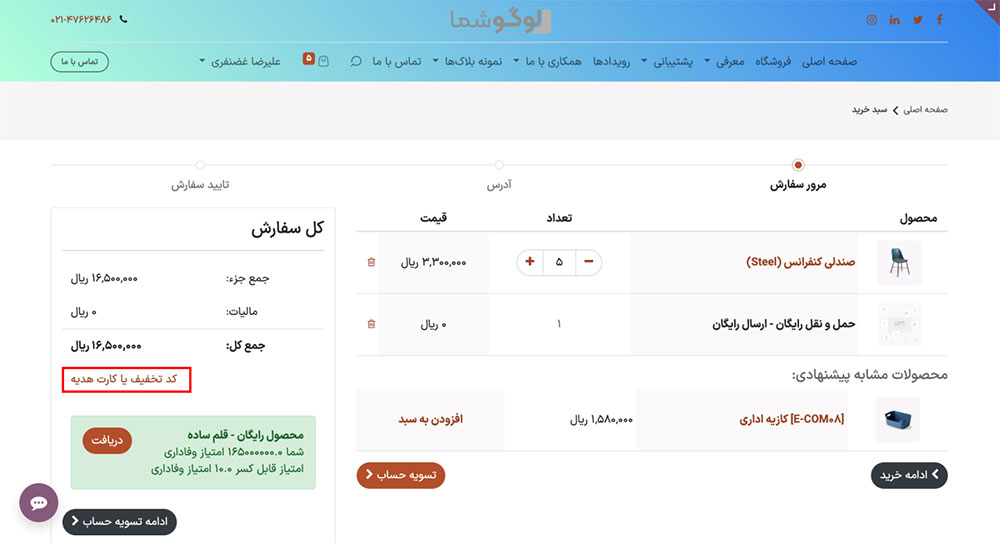Remove the حمل و نقل رایگان row via trash icon
This screenshot has width=1000, height=543.
372,324
